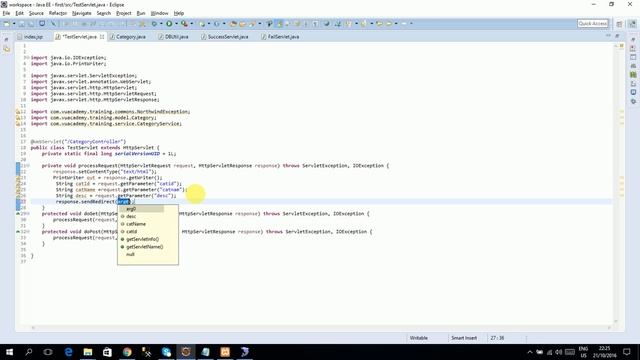The width and height of the screenshot is (640, 360).
Task: Collapse the doPost method fold marker
Action: coord(28,231)
